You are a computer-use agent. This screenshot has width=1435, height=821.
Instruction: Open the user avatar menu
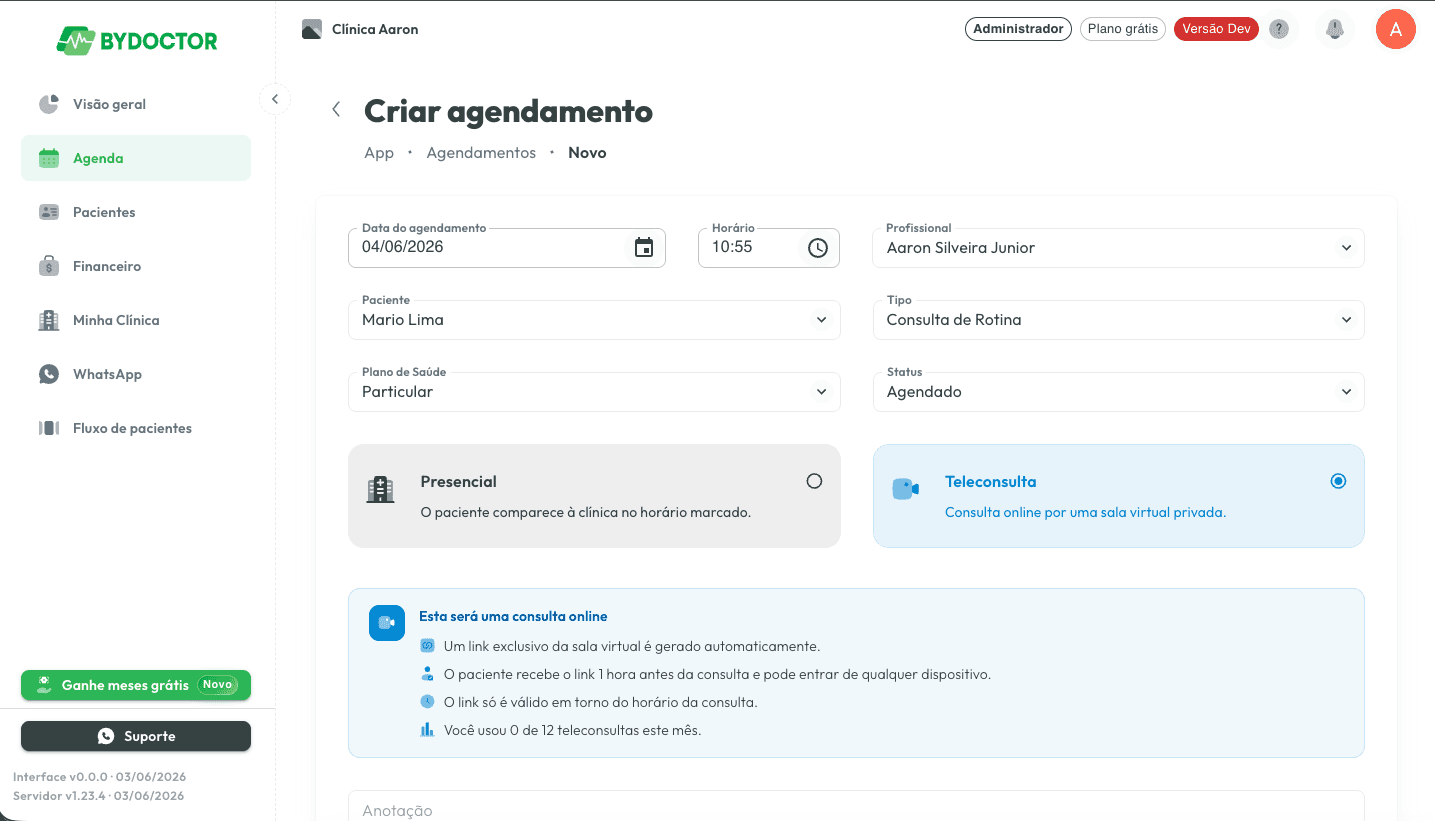[1396, 29]
